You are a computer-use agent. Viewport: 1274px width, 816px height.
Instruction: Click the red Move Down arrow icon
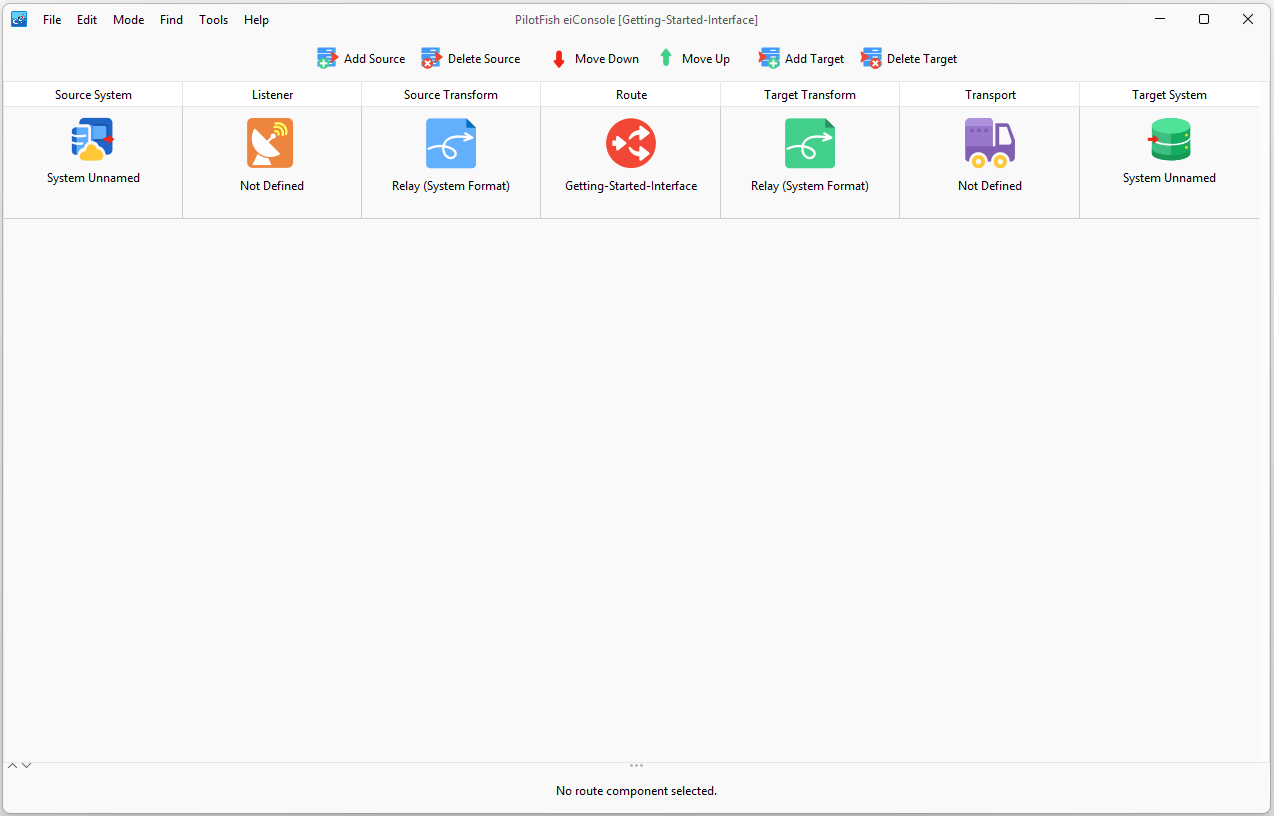pyautogui.click(x=559, y=59)
